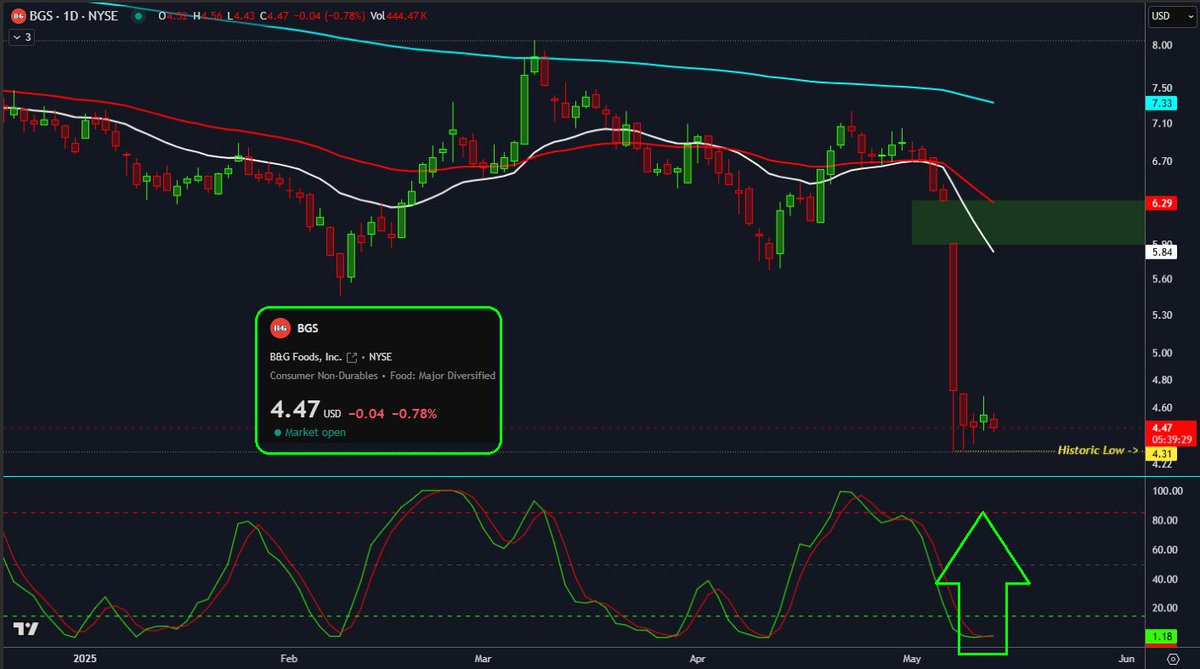Click the Historic Low text annotation
The image size is (1200, 669).
pyautogui.click(x=1100, y=451)
